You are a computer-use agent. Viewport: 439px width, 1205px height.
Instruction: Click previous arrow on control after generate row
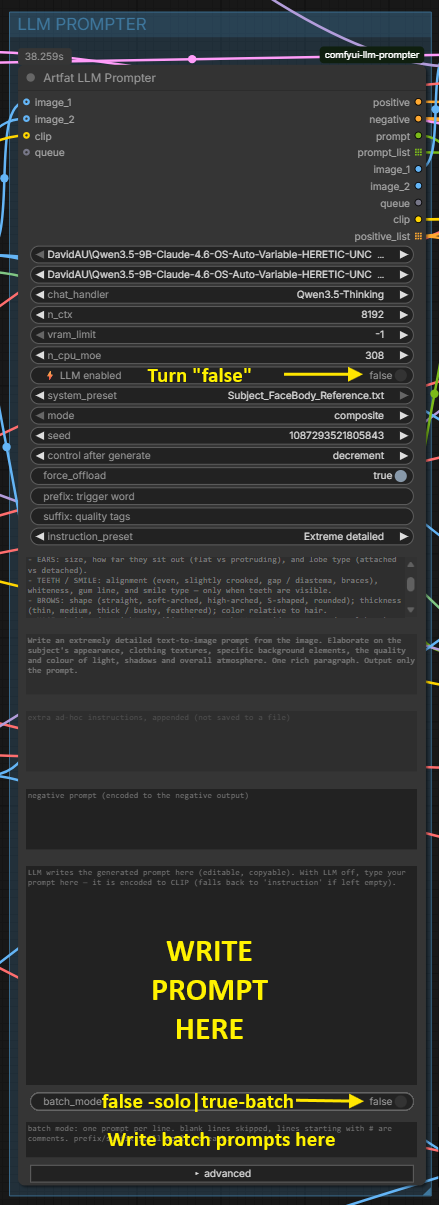coord(39,456)
